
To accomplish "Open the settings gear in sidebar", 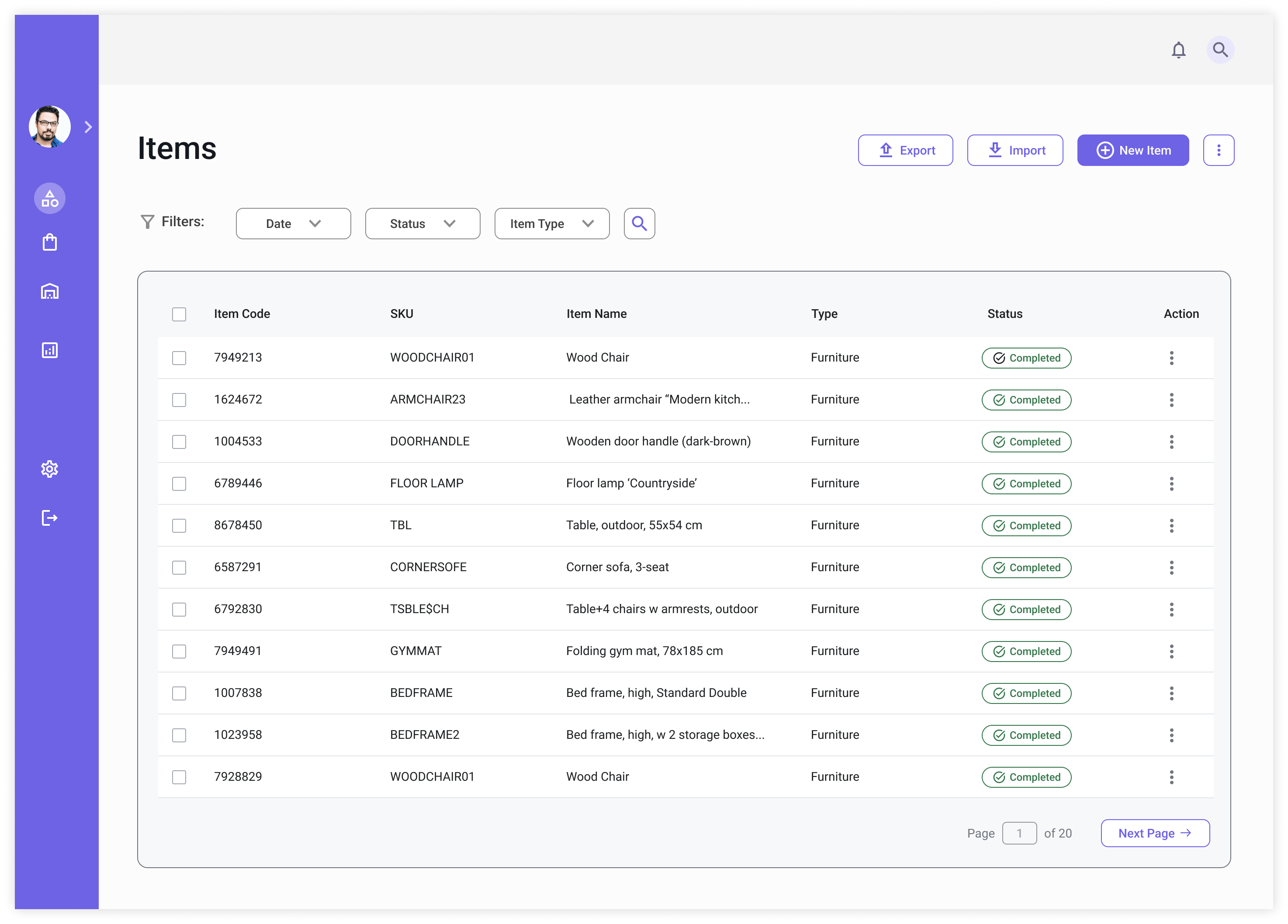I will [50, 469].
